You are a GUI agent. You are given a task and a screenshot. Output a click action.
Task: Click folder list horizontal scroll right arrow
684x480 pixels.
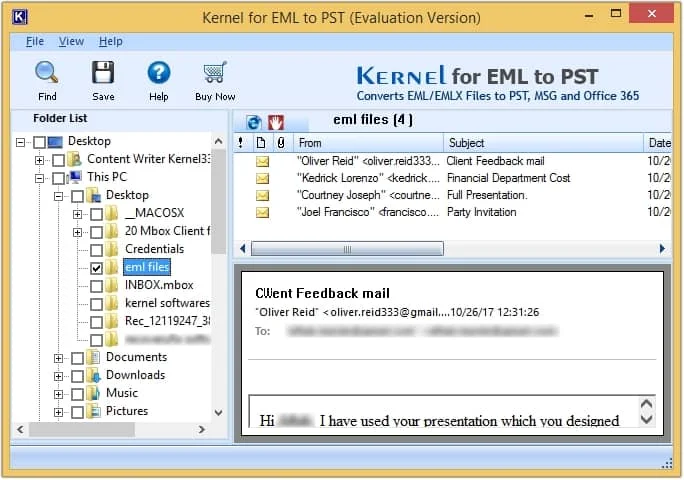click(x=202, y=429)
